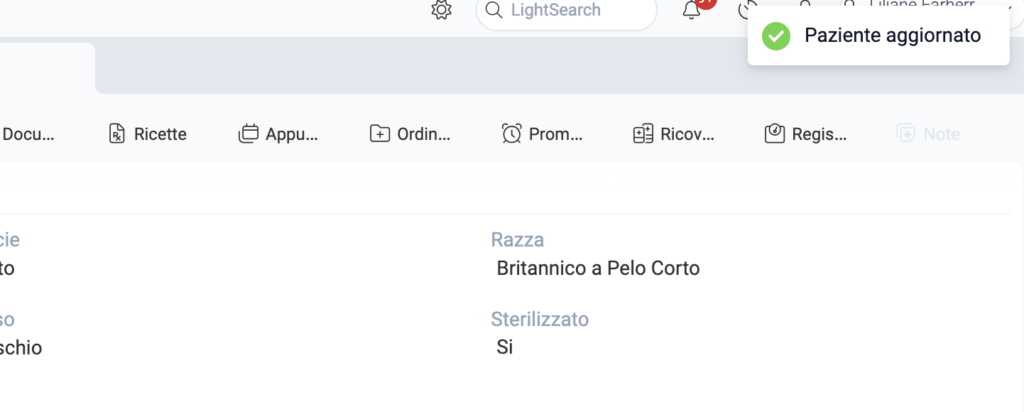Focus the LightSearch search field
The width and height of the screenshot is (1024, 412).
[x=566, y=12]
